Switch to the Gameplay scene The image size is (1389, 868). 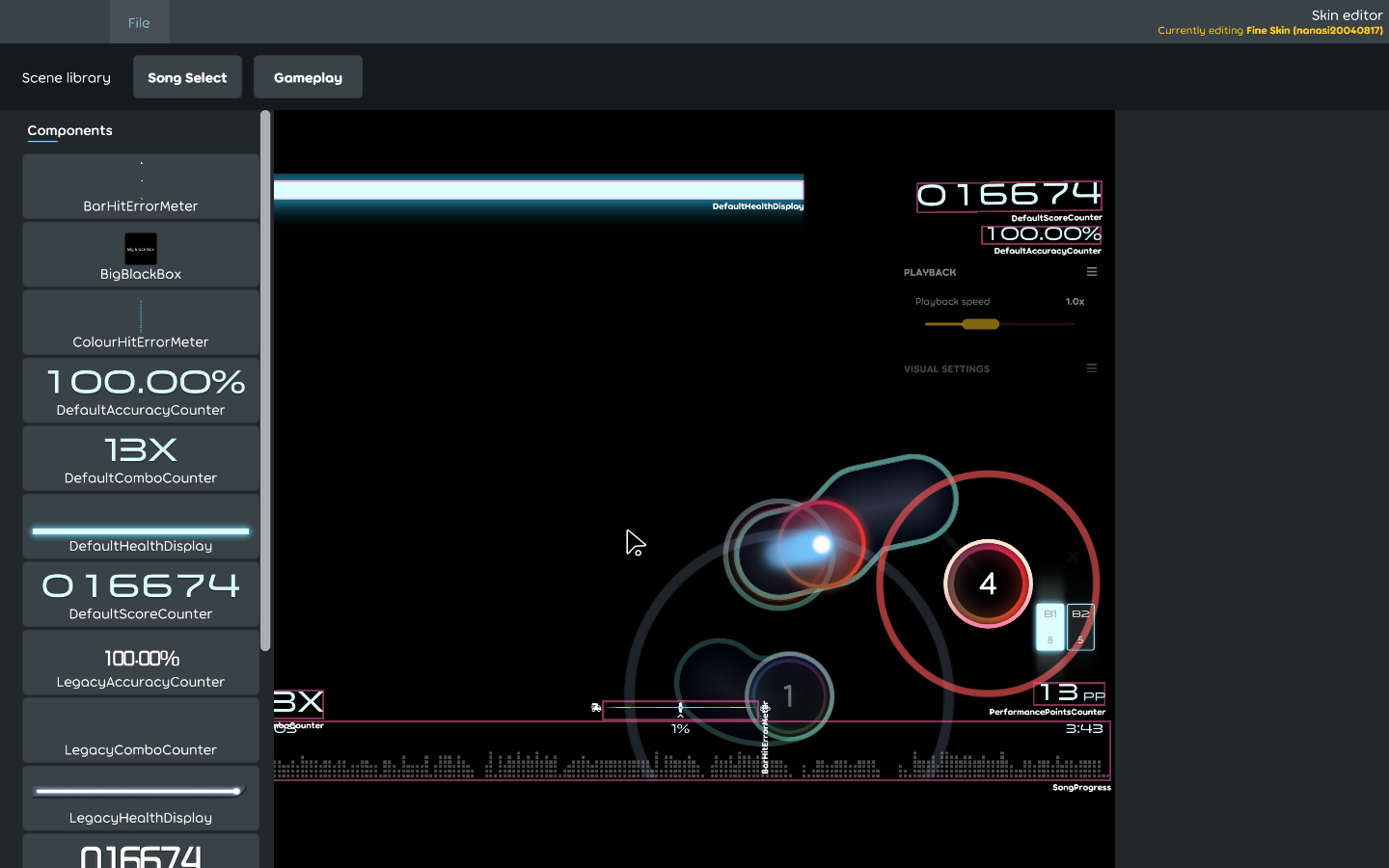point(308,76)
